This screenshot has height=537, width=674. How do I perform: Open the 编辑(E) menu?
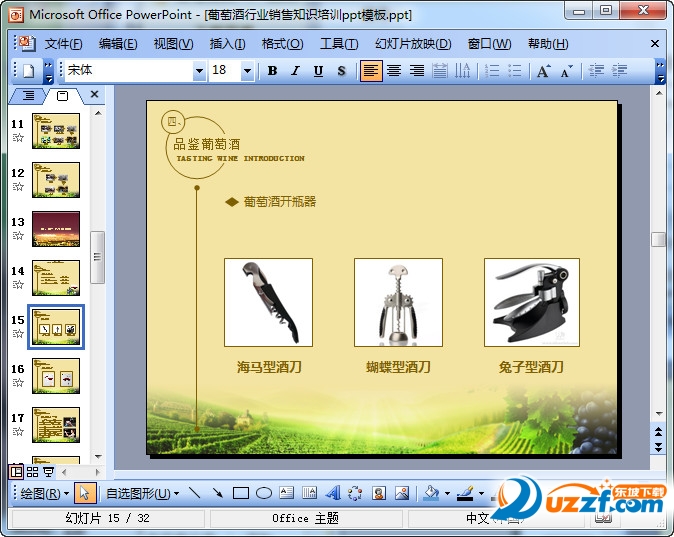[118, 44]
